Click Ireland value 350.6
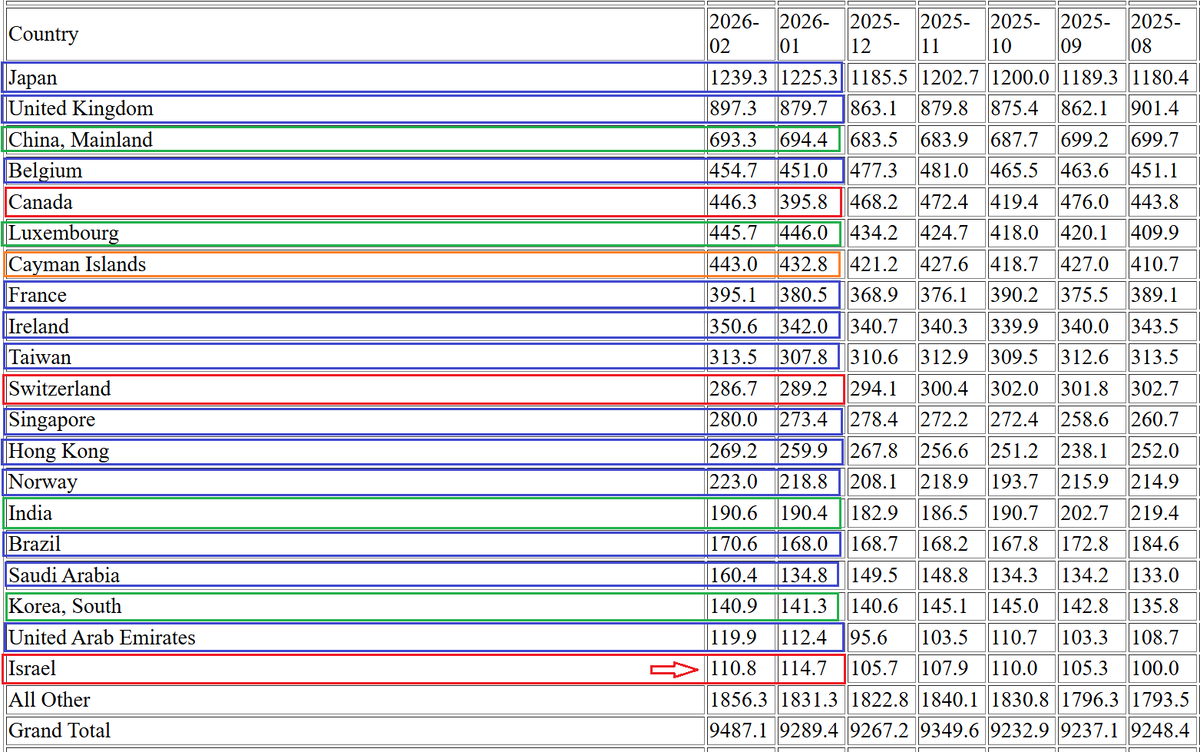The width and height of the screenshot is (1200, 752). coord(733,326)
